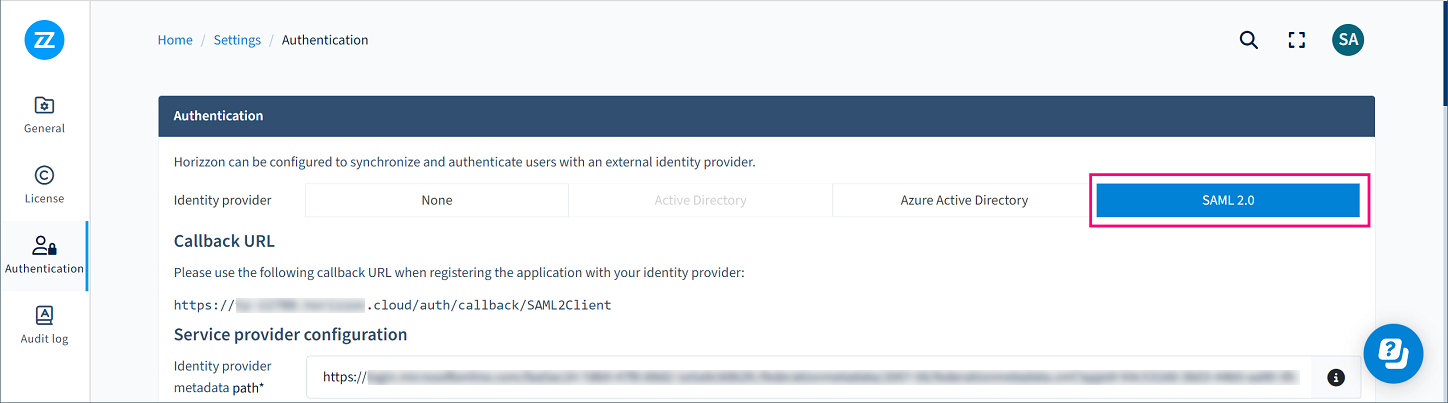Go to Settings breadcrumb link
The width and height of the screenshot is (1448, 403).
[x=237, y=40]
